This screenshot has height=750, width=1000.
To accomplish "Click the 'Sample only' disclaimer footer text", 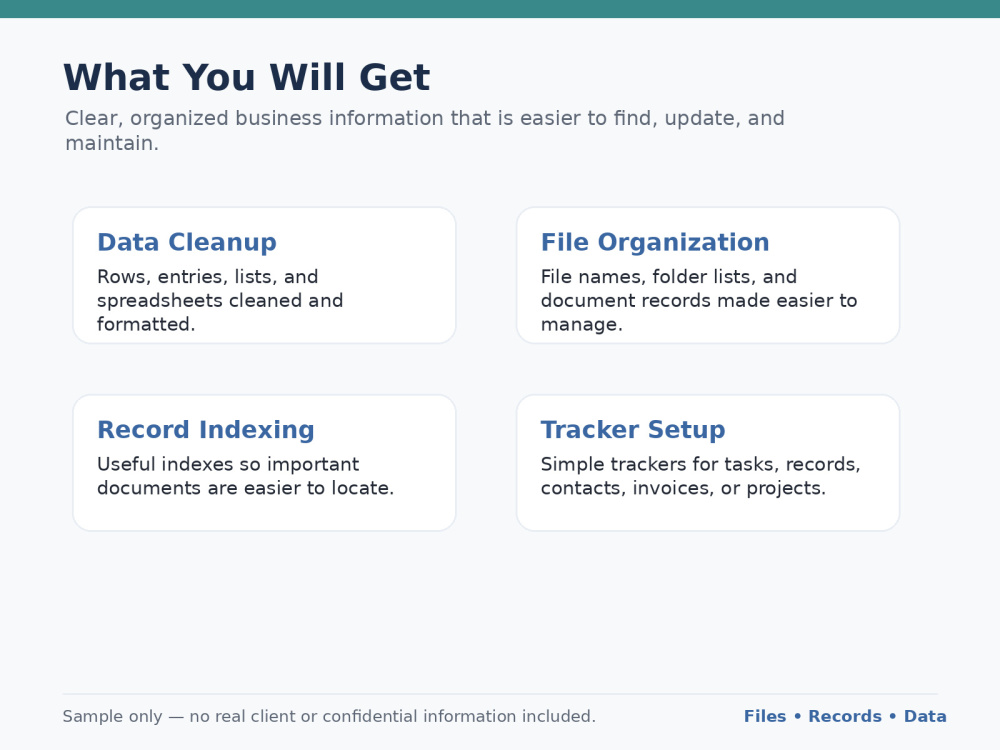I will [x=329, y=716].
